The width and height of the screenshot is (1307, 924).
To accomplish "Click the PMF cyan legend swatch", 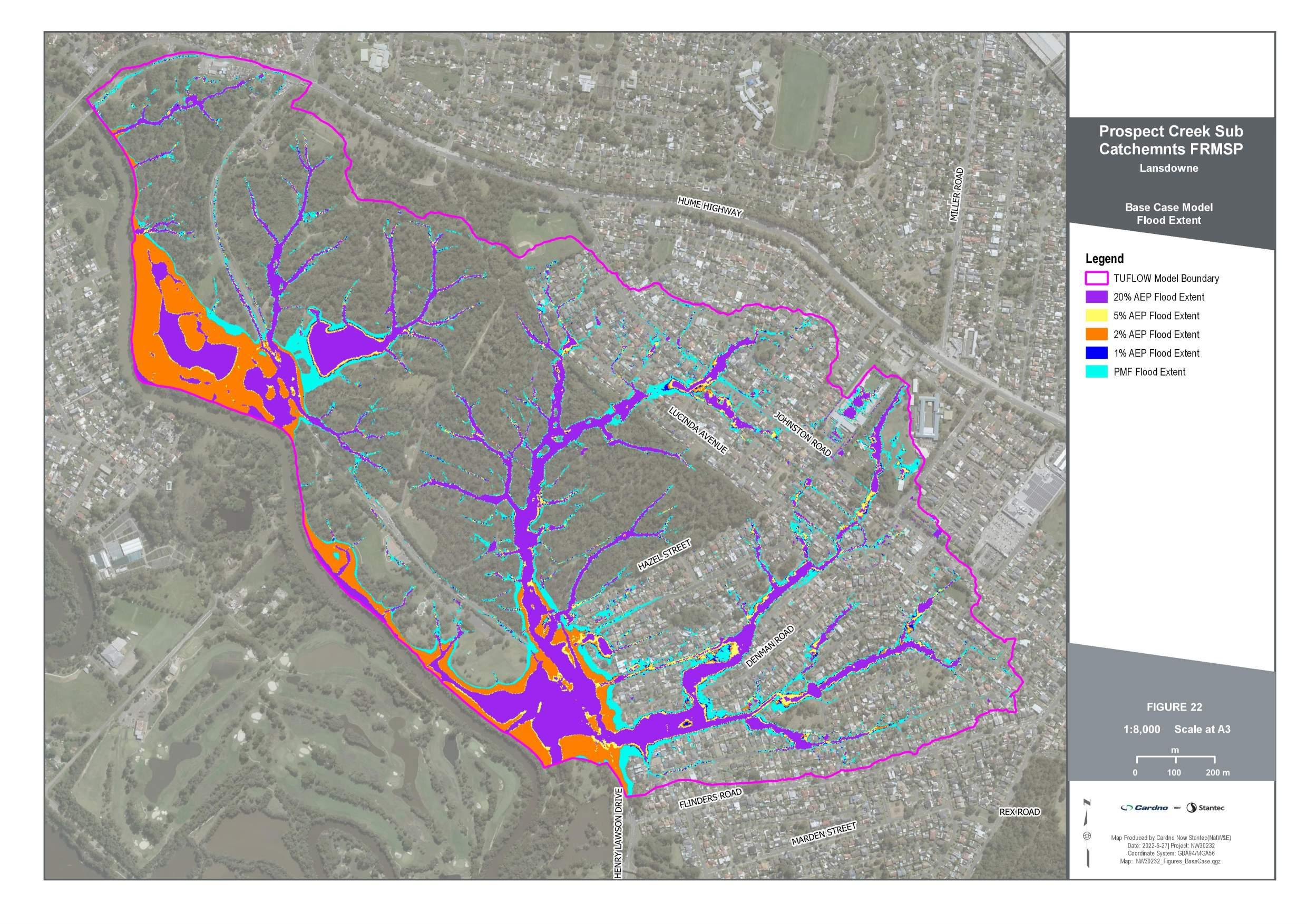I will (x=1096, y=372).
